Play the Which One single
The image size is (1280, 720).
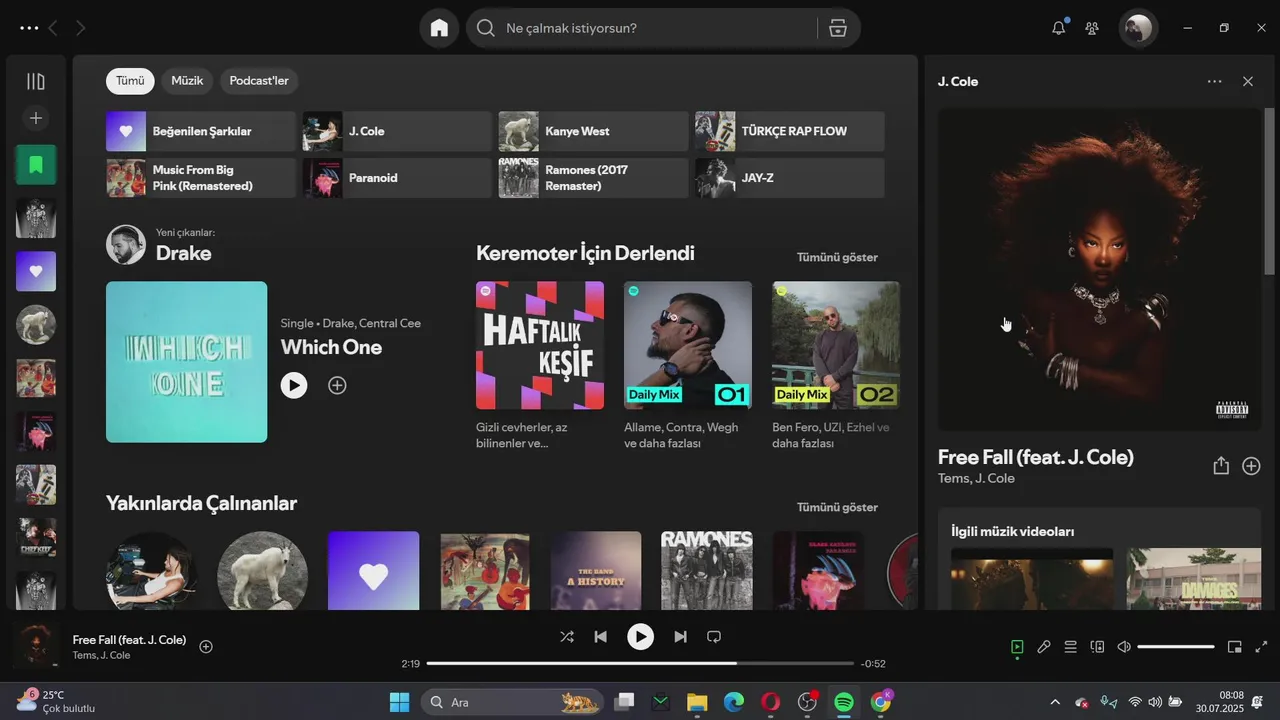click(294, 385)
